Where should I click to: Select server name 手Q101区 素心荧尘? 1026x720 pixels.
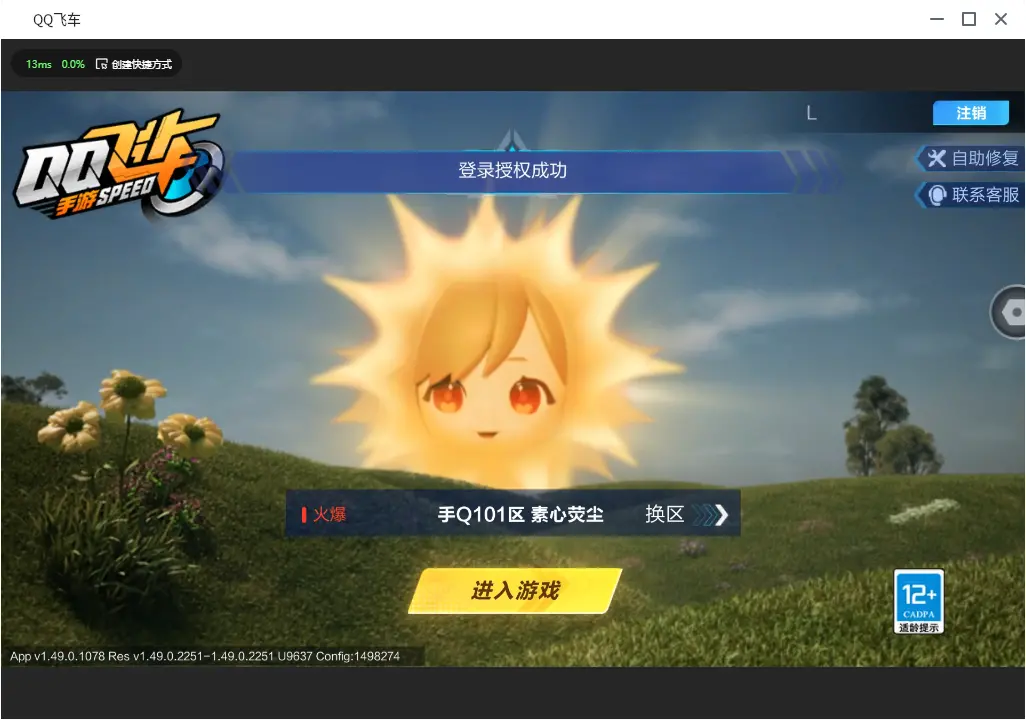pos(520,514)
